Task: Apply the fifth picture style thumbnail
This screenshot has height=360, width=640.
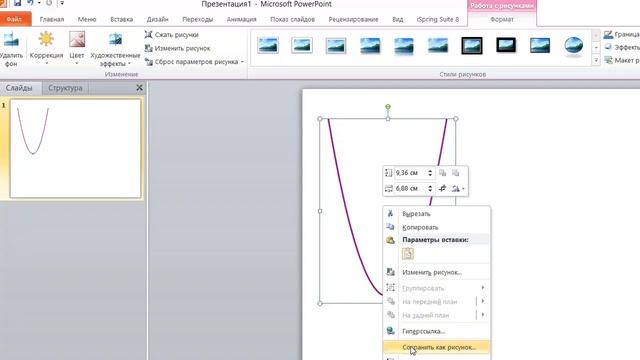Action: 404,45
